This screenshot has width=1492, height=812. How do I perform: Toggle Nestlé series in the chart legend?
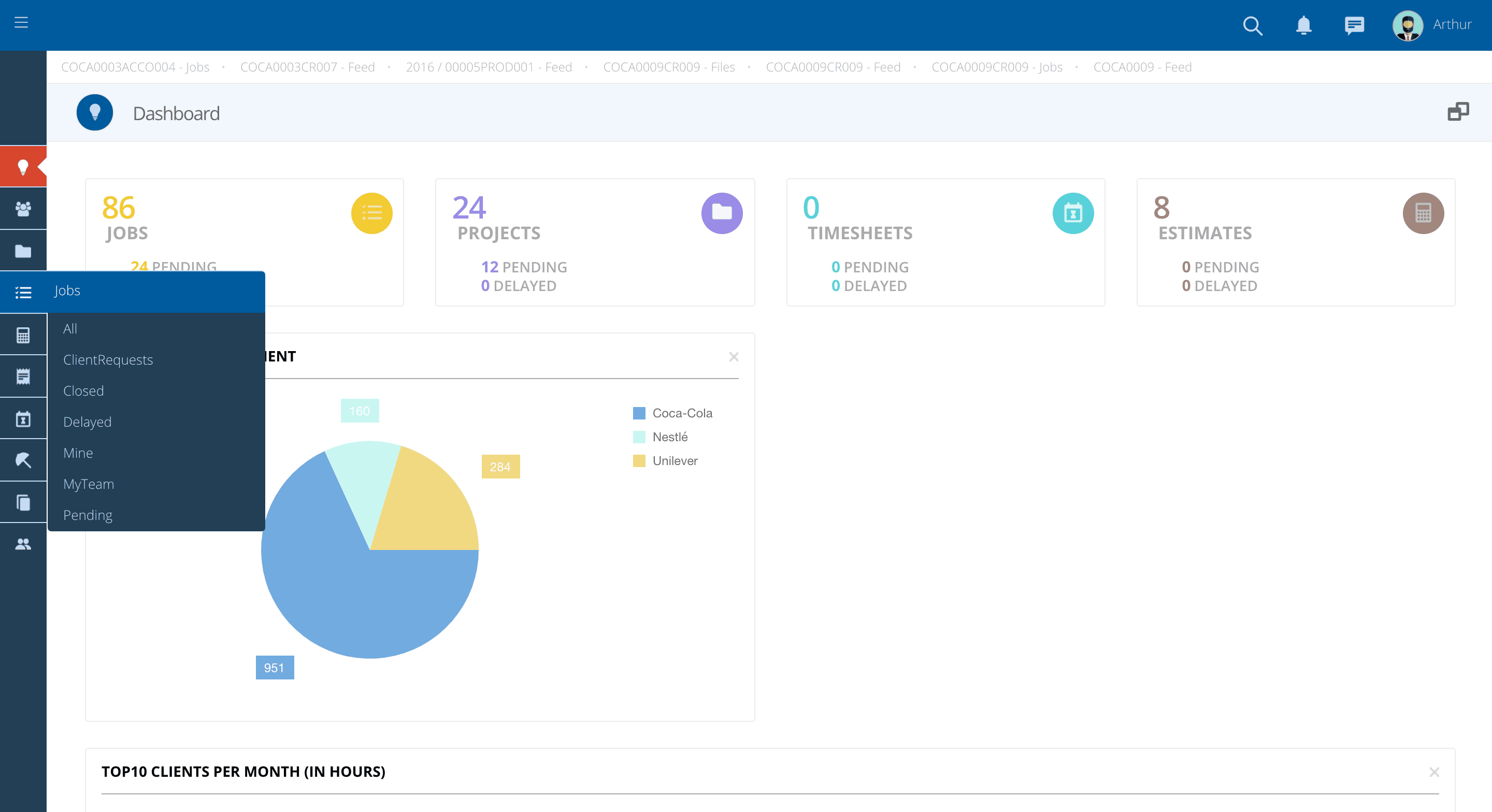[x=669, y=437]
